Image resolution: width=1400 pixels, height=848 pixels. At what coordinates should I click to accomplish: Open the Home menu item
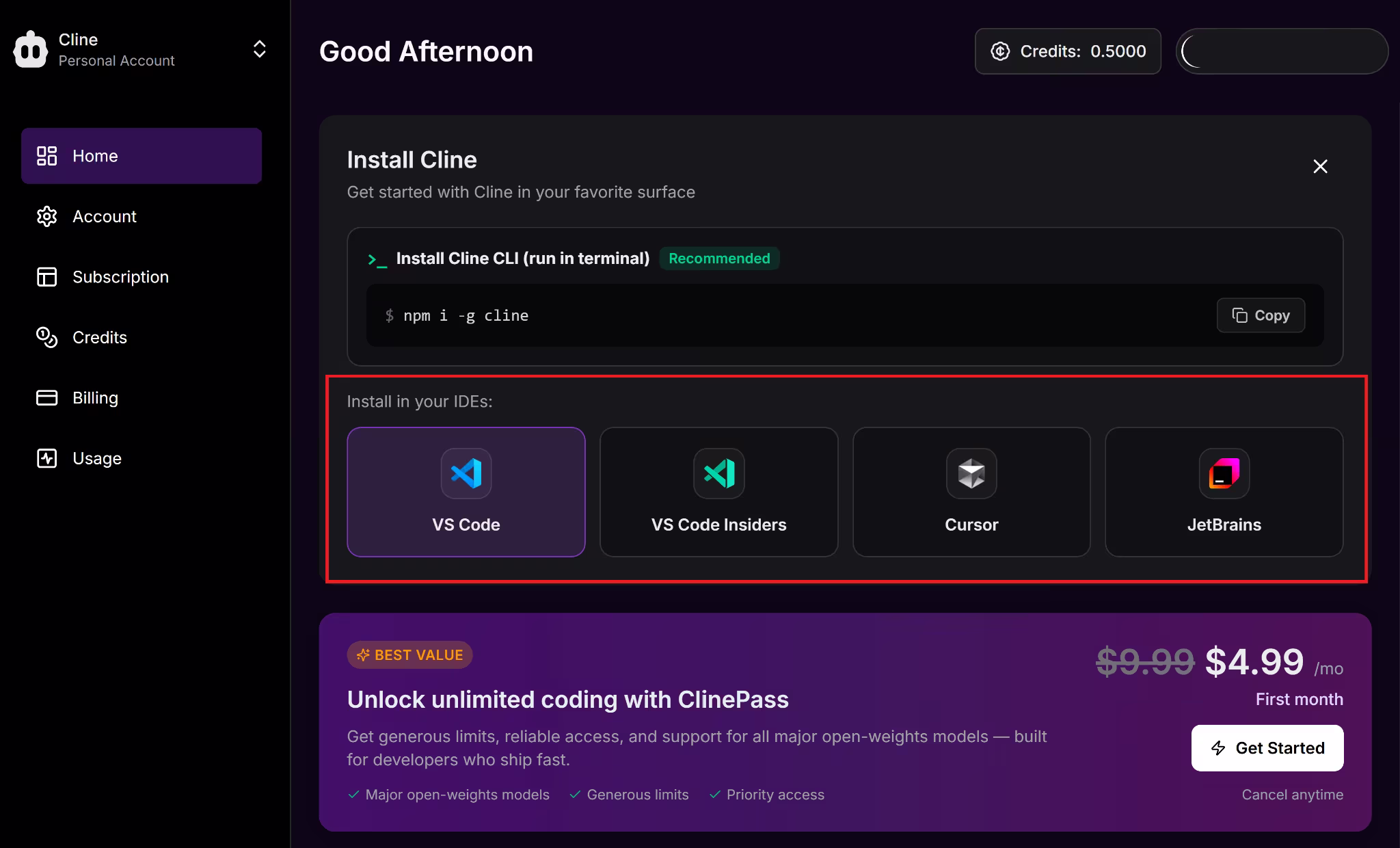tap(142, 156)
